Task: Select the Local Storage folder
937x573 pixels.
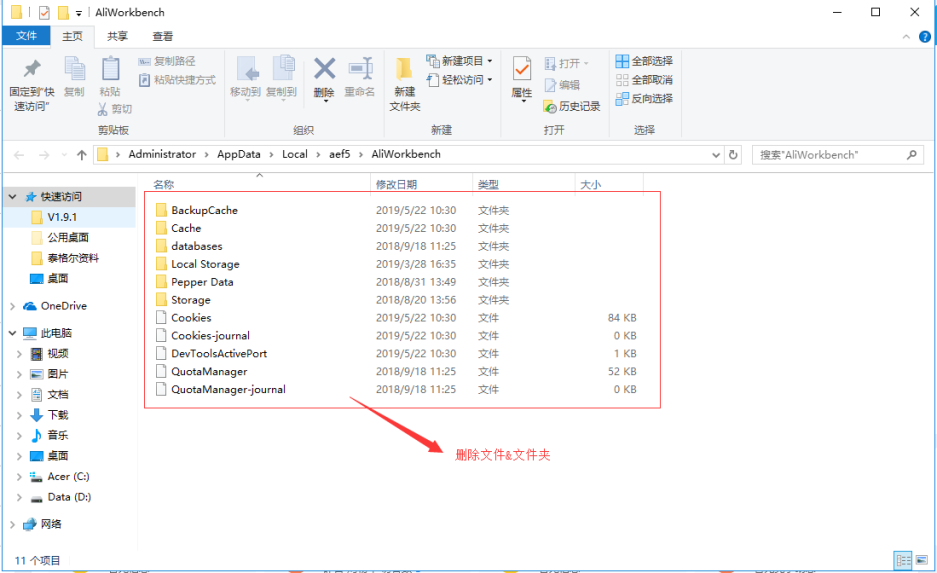Action: coord(205,264)
